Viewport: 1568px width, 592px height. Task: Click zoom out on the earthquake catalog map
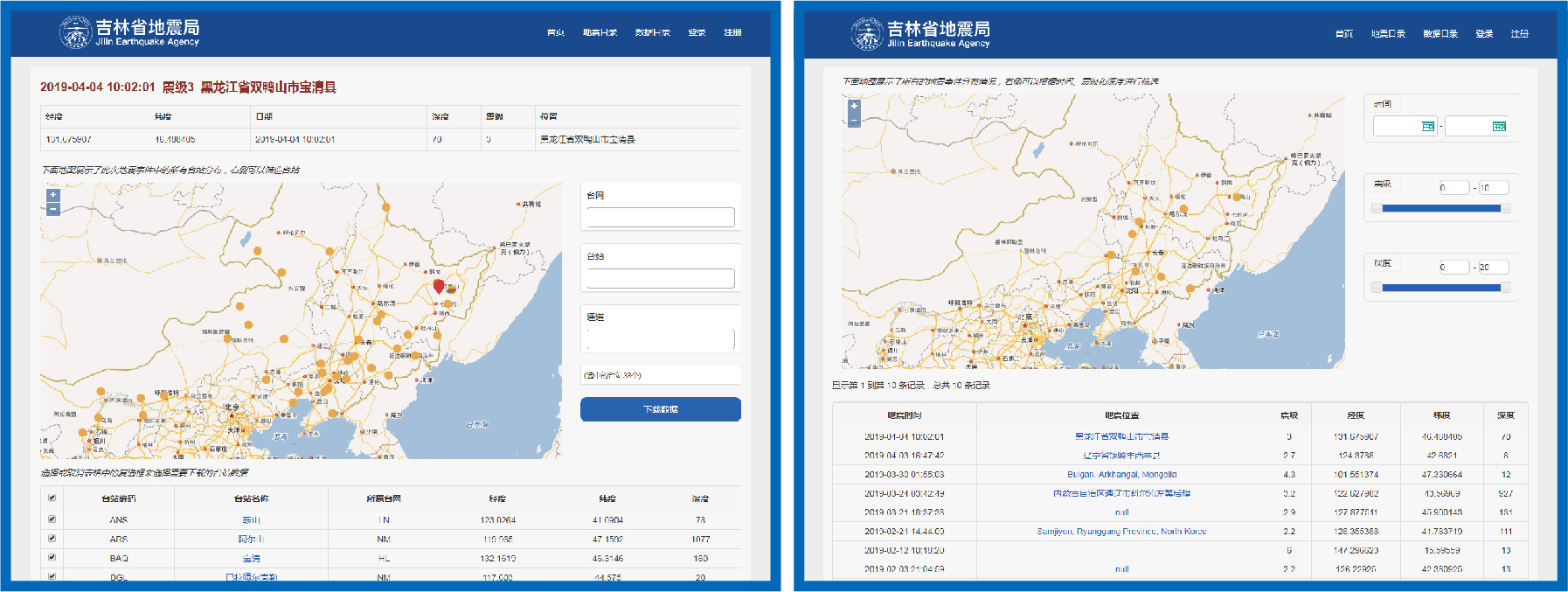tap(854, 121)
